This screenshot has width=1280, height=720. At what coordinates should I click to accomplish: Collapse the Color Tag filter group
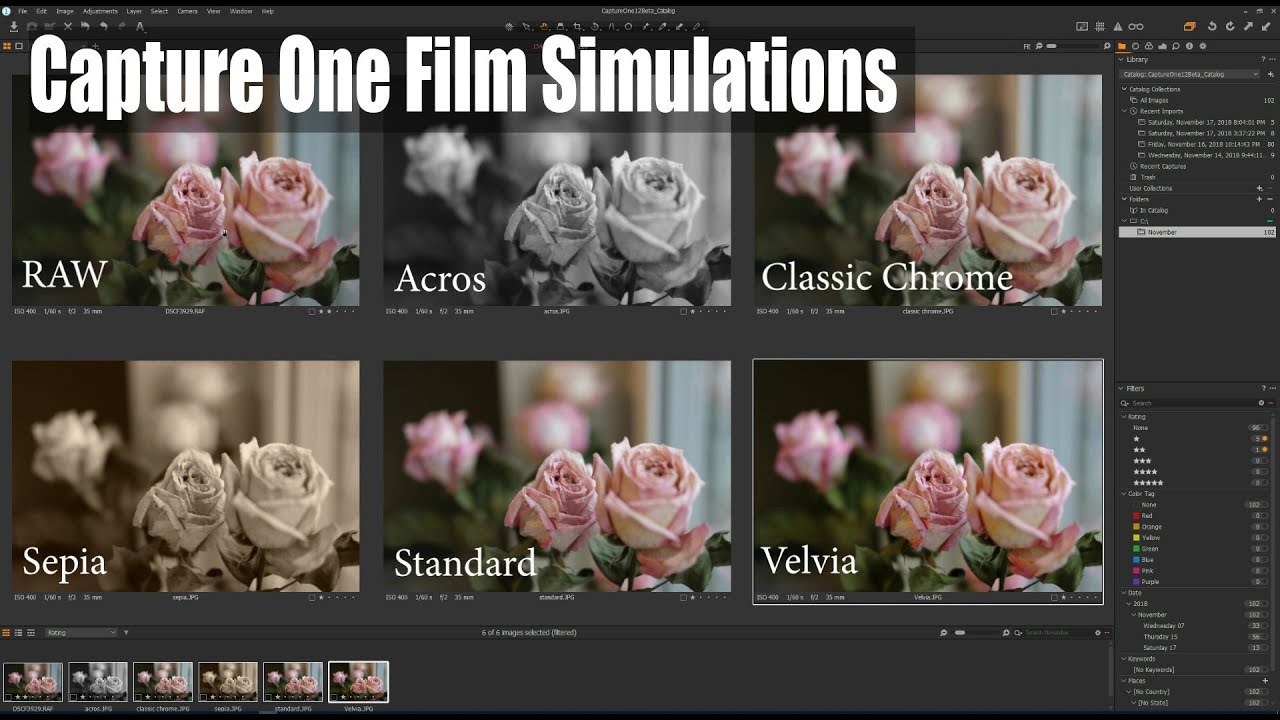(1123, 493)
